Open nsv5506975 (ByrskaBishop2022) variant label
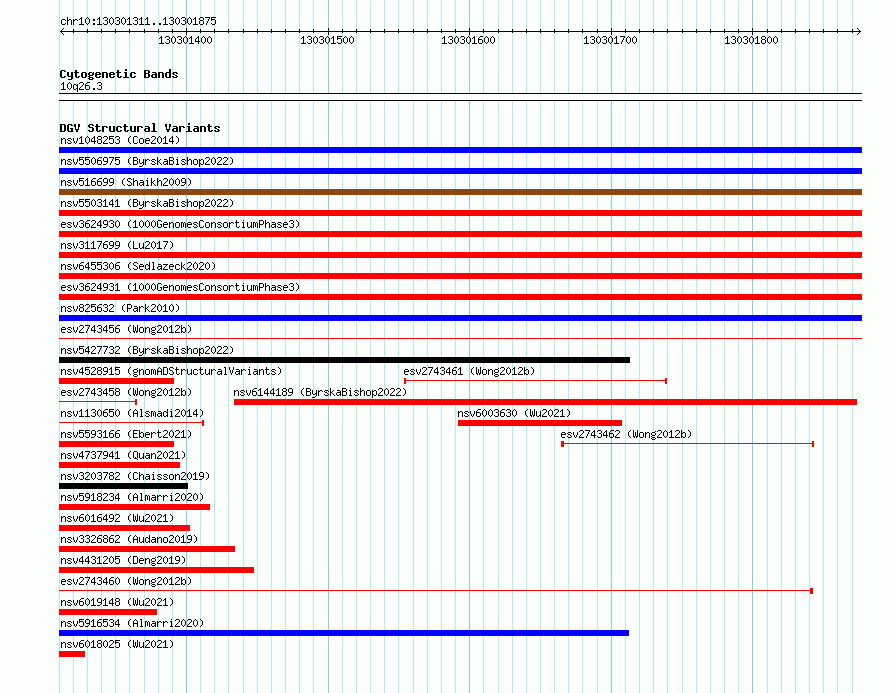Image resolution: width=890 pixels, height=693 pixels. (x=147, y=161)
